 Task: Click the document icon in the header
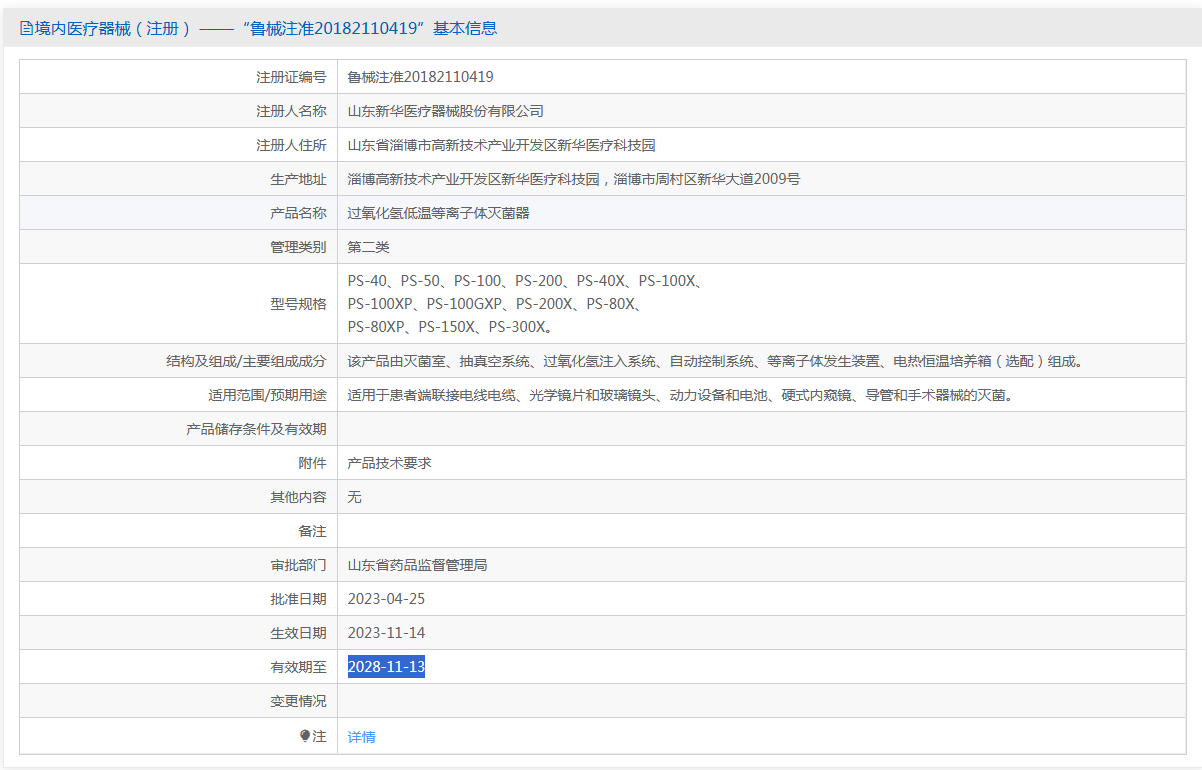pos(26,28)
